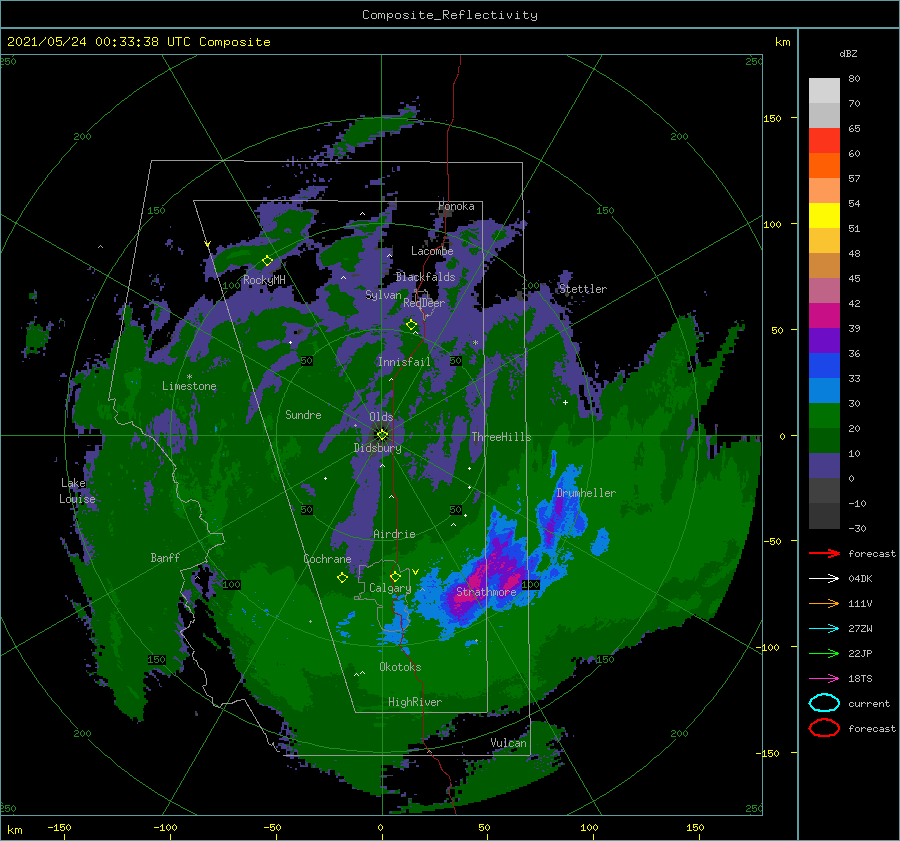Click the Drumheller city label

(586, 493)
